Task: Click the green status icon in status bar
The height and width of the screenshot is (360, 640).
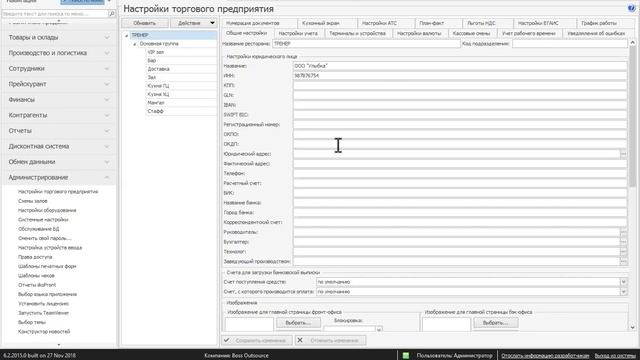Action: pos(406,356)
